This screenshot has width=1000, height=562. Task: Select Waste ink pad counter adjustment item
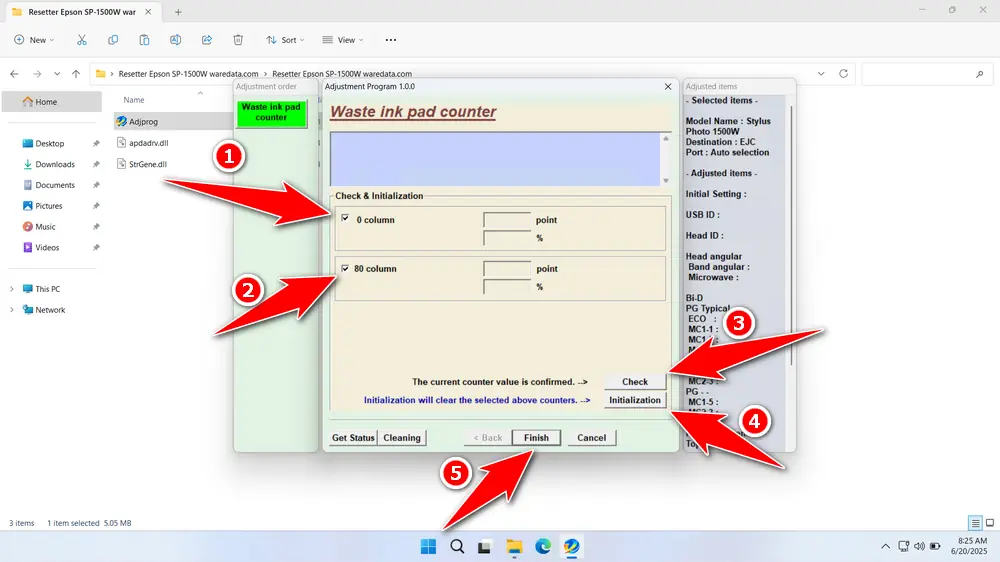coord(271,112)
